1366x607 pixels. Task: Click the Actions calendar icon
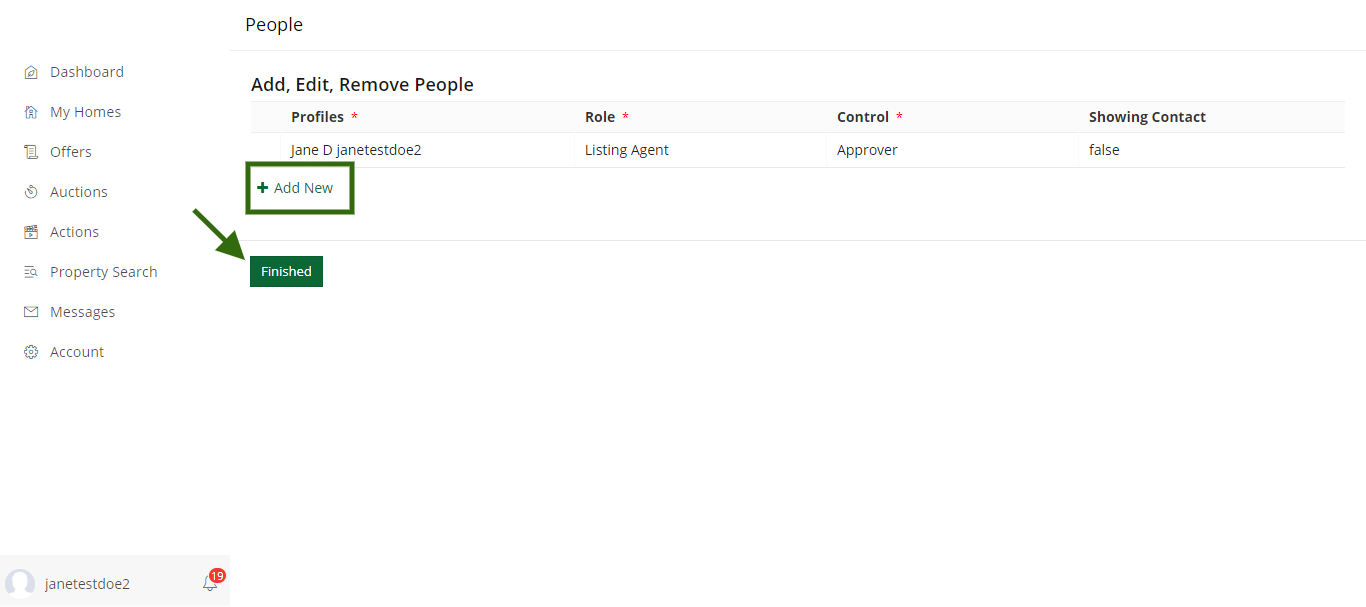click(x=31, y=232)
